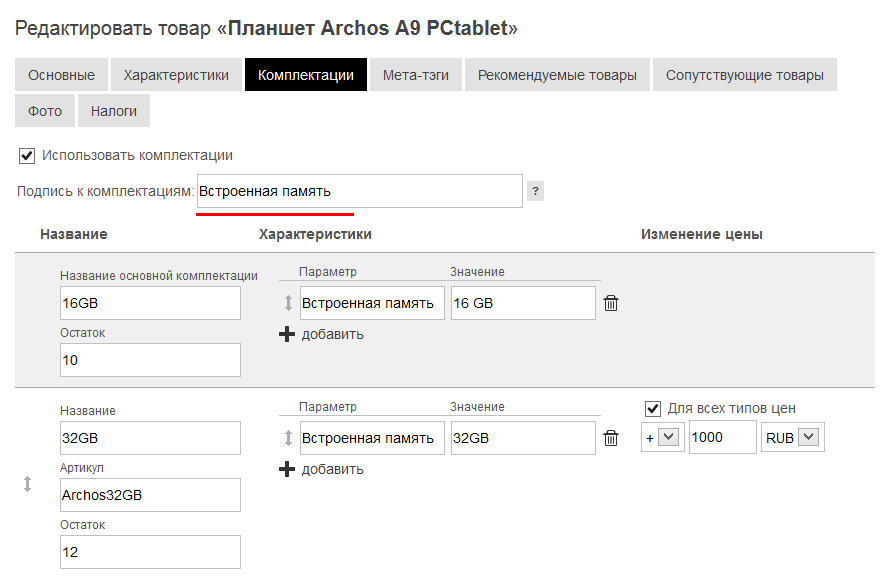The width and height of the screenshot is (888, 584).
Task: Click the Изменение цены column header
Action: pos(702,234)
